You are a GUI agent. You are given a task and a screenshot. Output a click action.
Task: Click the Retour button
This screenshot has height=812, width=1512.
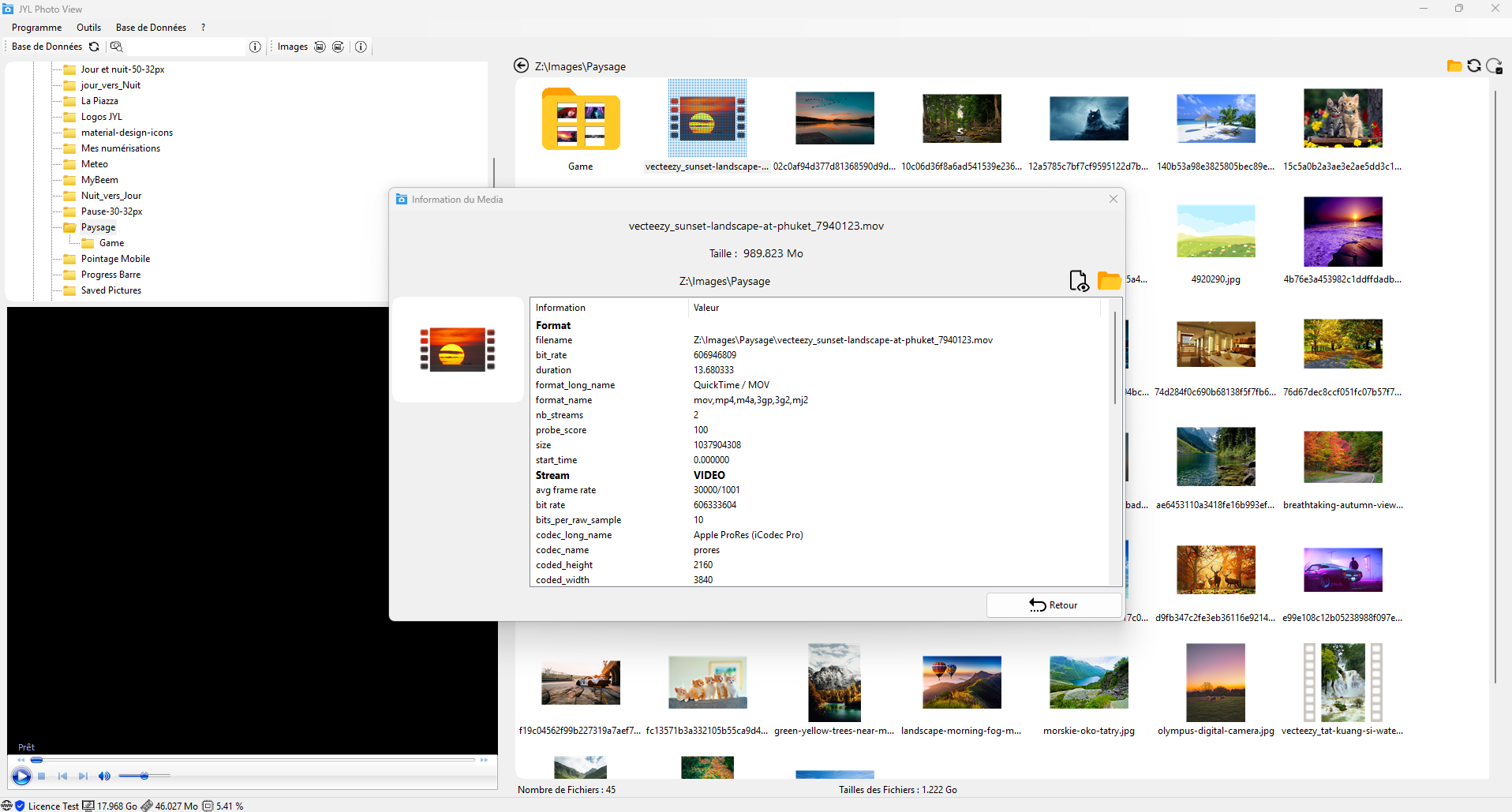(x=1054, y=605)
